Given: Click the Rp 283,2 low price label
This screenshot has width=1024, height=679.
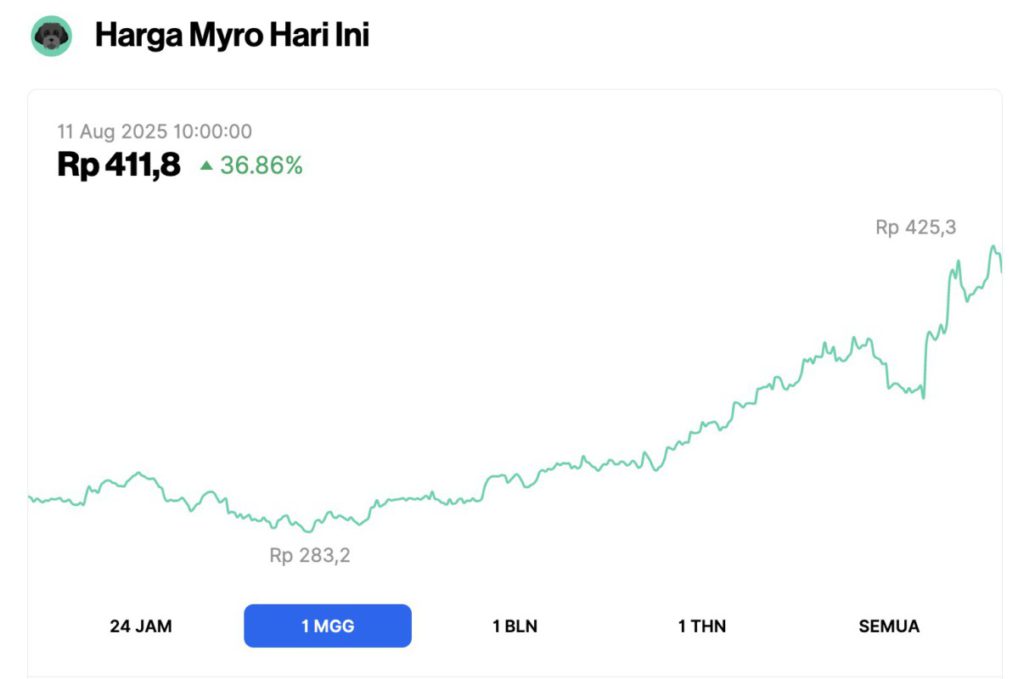Looking at the screenshot, I should [x=310, y=555].
